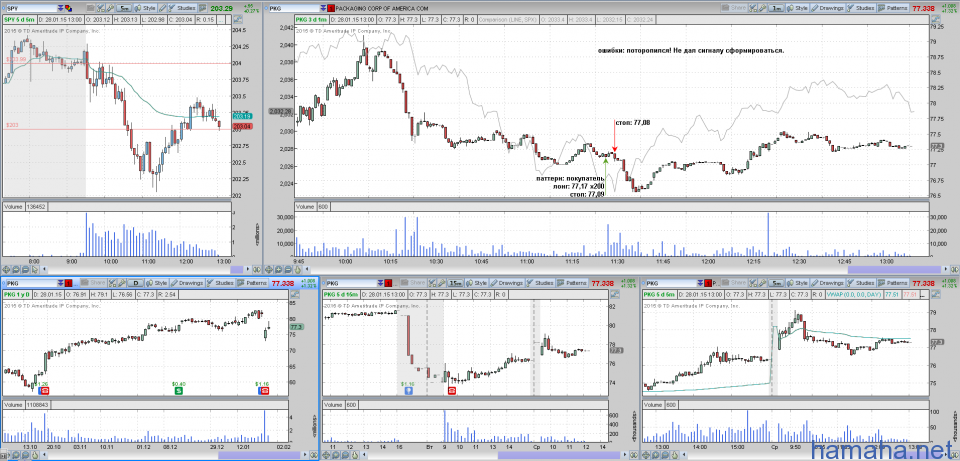Screen dimensions: 960x461
Task: Click price-axis settings icon on SPY chart
Action: click(238, 18)
